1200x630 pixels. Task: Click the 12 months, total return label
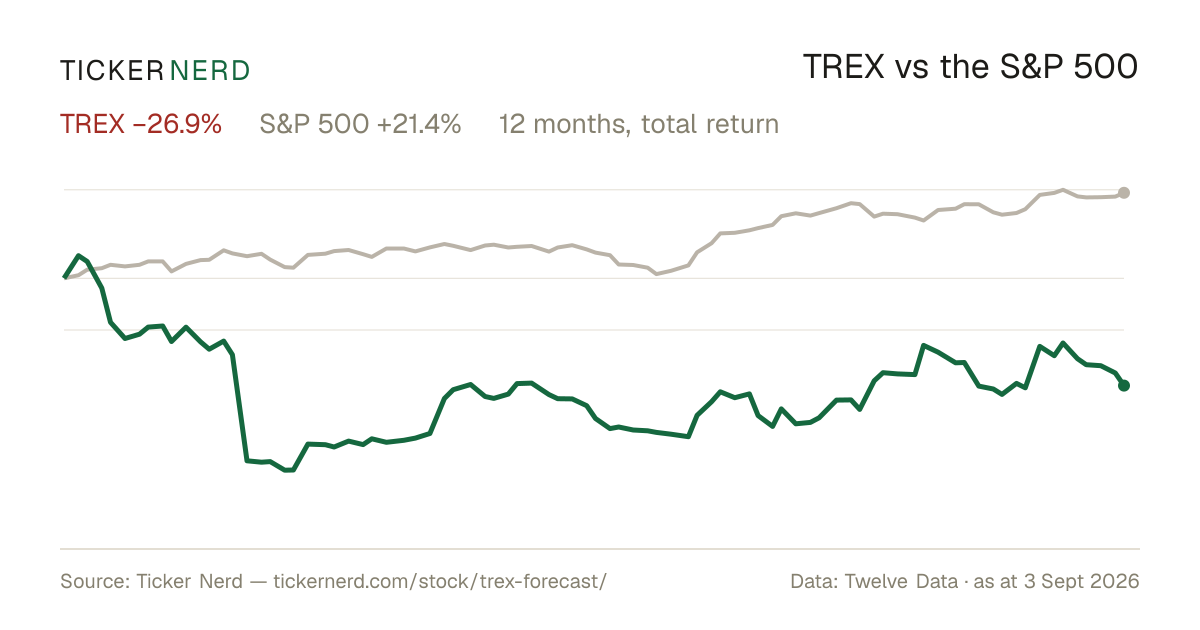pos(638,125)
